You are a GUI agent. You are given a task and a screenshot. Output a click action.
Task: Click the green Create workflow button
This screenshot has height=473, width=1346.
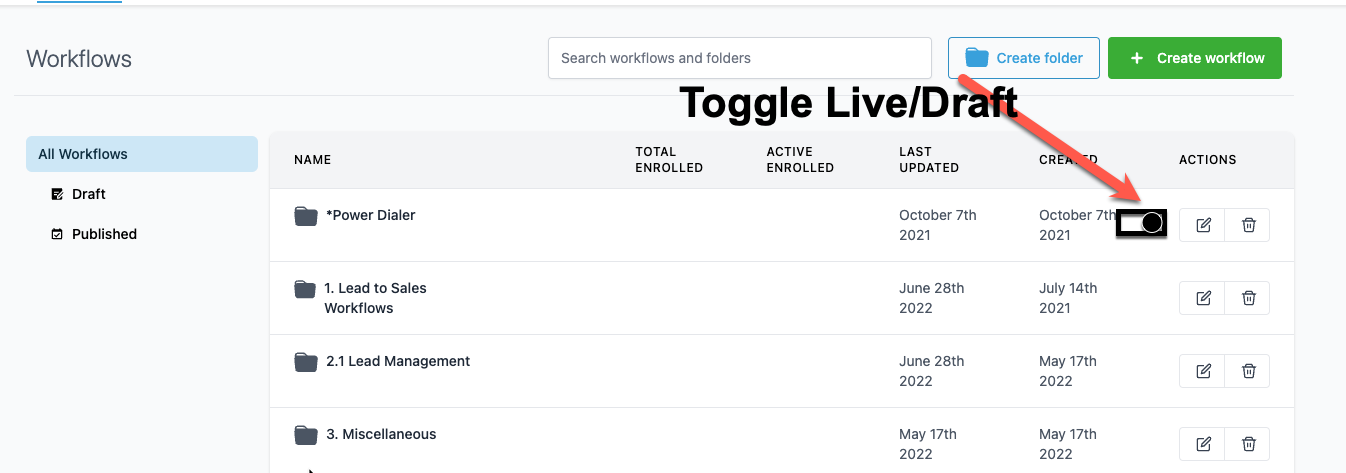point(1195,58)
